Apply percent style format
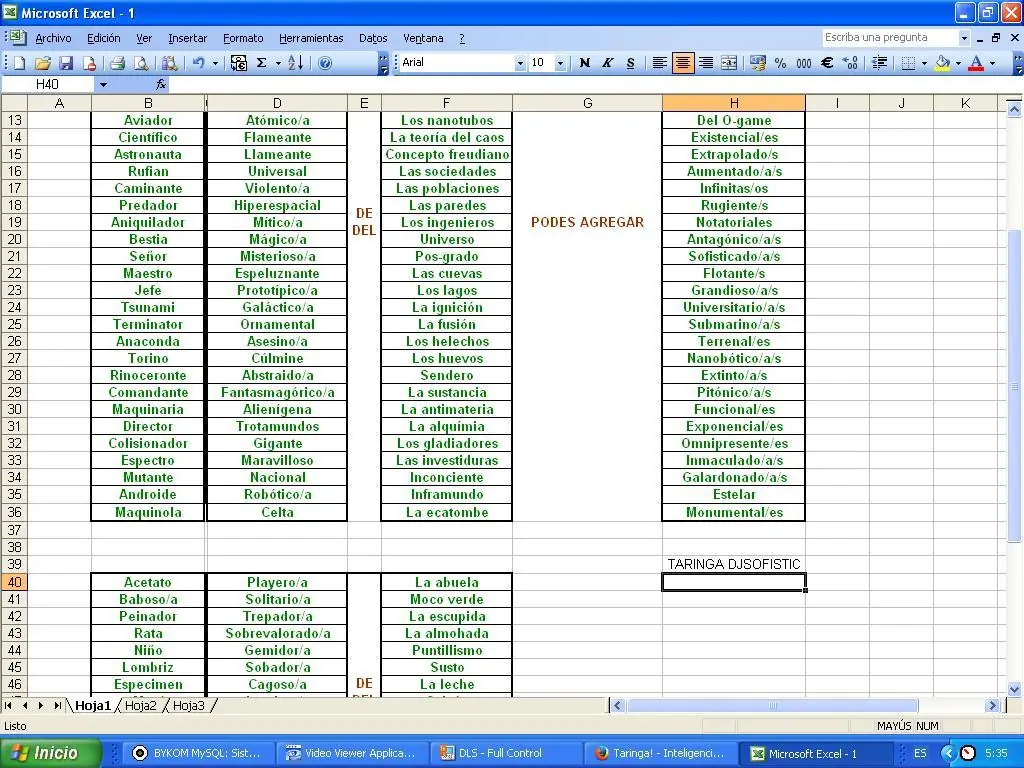1024x768 pixels. [780, 63]
